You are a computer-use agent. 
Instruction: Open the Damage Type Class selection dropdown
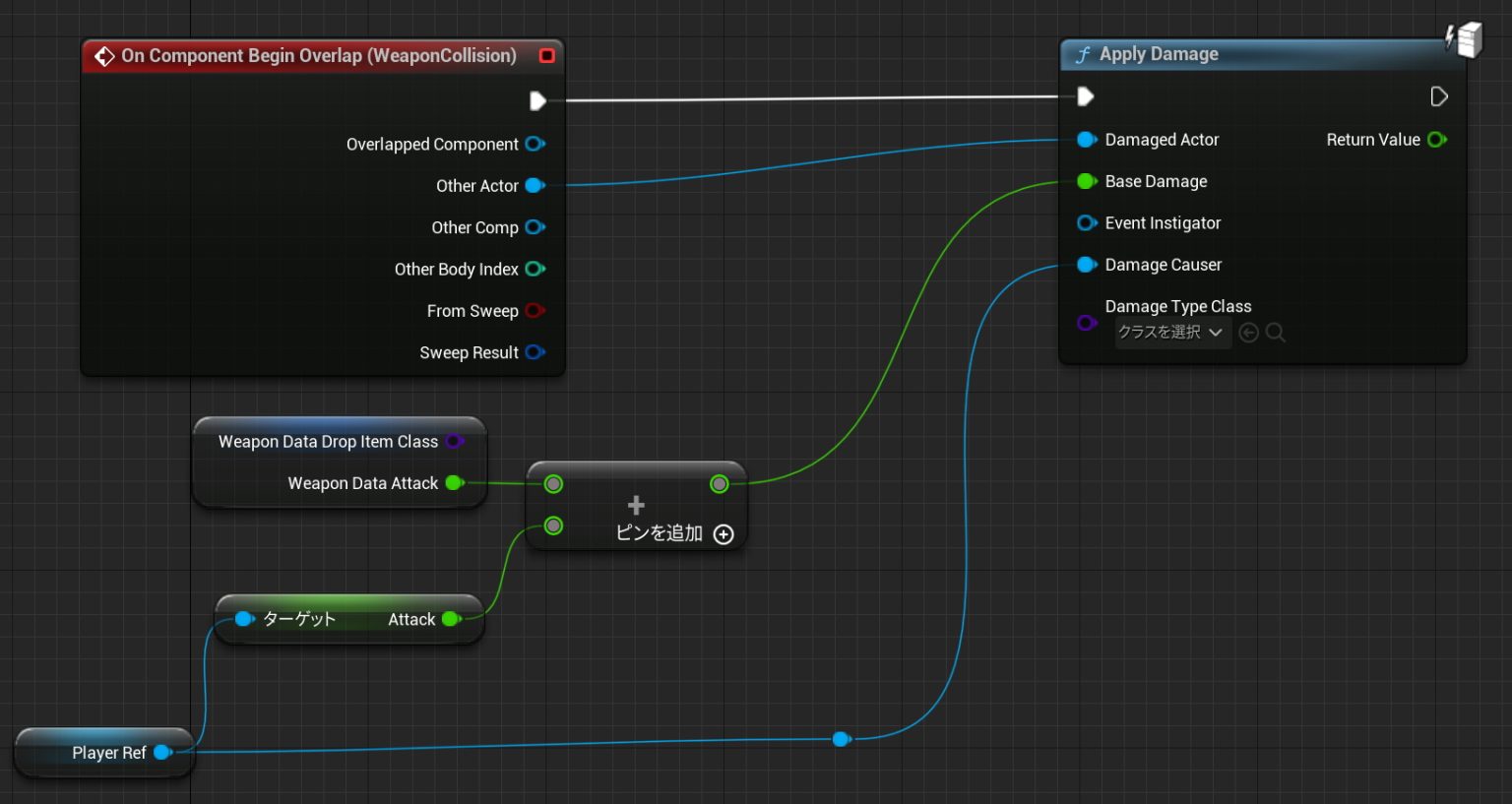point(1171,333)
